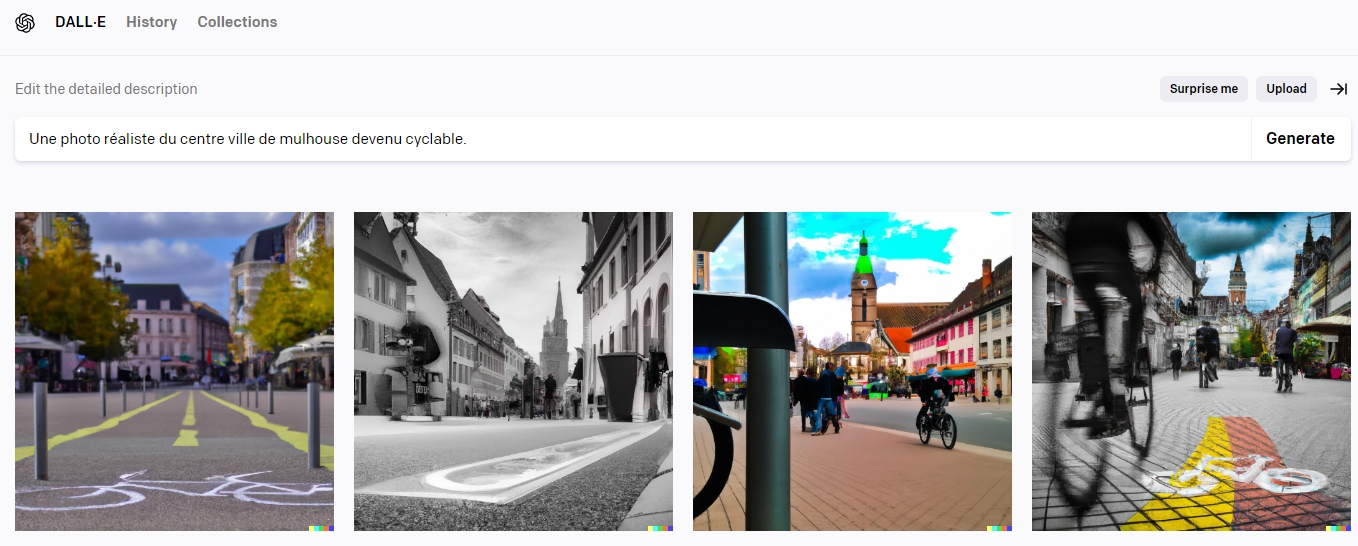Open the blurred cyclist with yellow-red lane image
Screen dimensions: 1358x546
(1191, 371)
